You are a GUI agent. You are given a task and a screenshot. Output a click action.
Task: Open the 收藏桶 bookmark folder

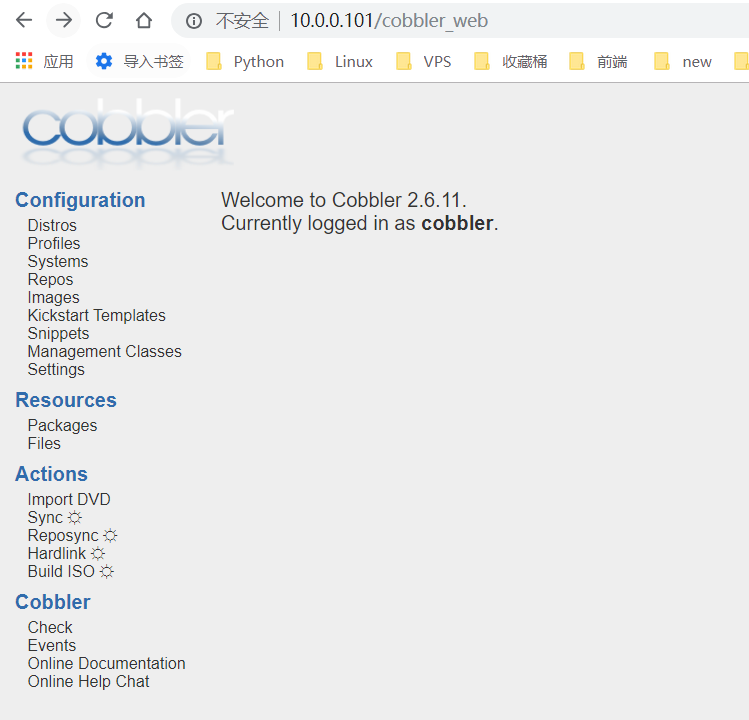(x=511, y=61)
